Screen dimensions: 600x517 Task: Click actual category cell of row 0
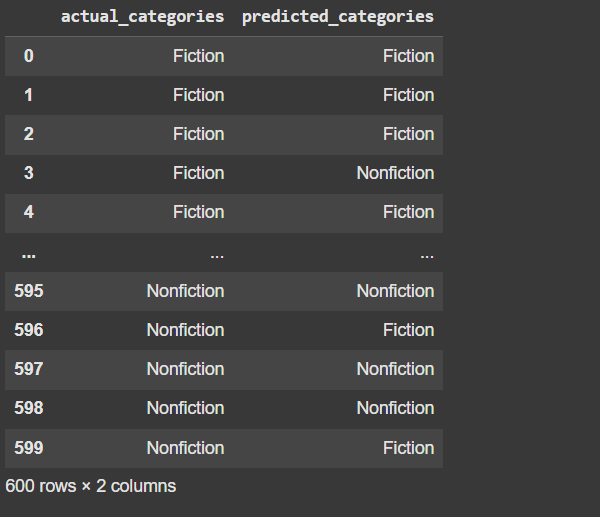[x=198, y=56]
